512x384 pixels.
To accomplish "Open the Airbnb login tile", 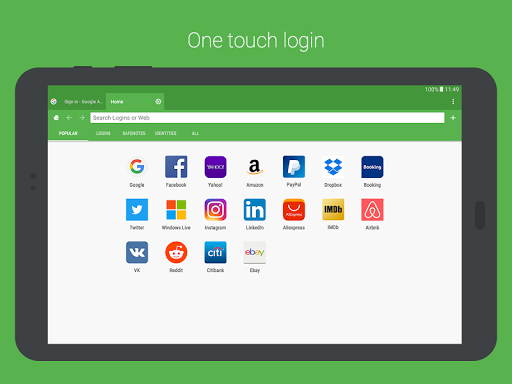I will coord(372,210).
